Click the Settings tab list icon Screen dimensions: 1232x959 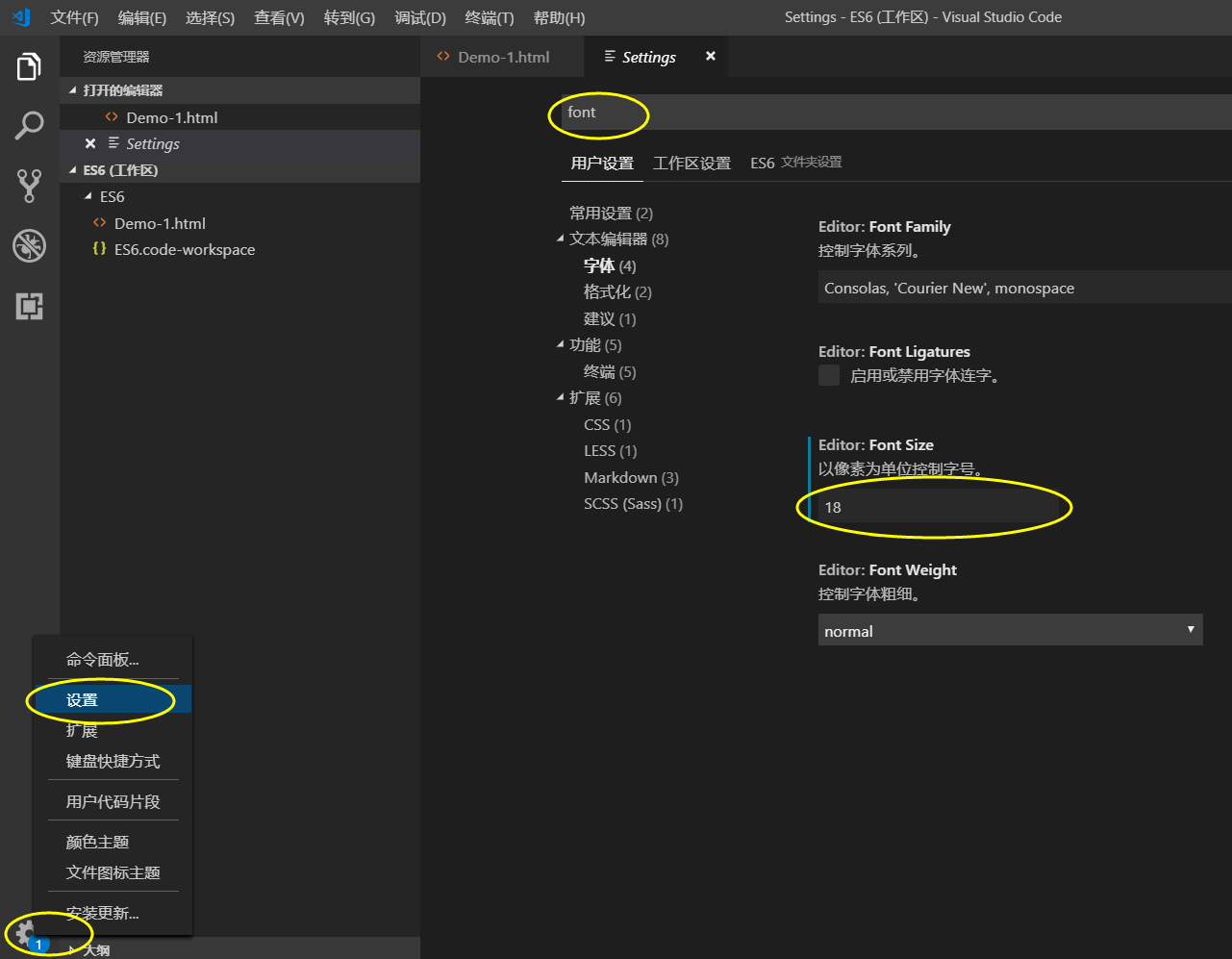tap(610, 57)
